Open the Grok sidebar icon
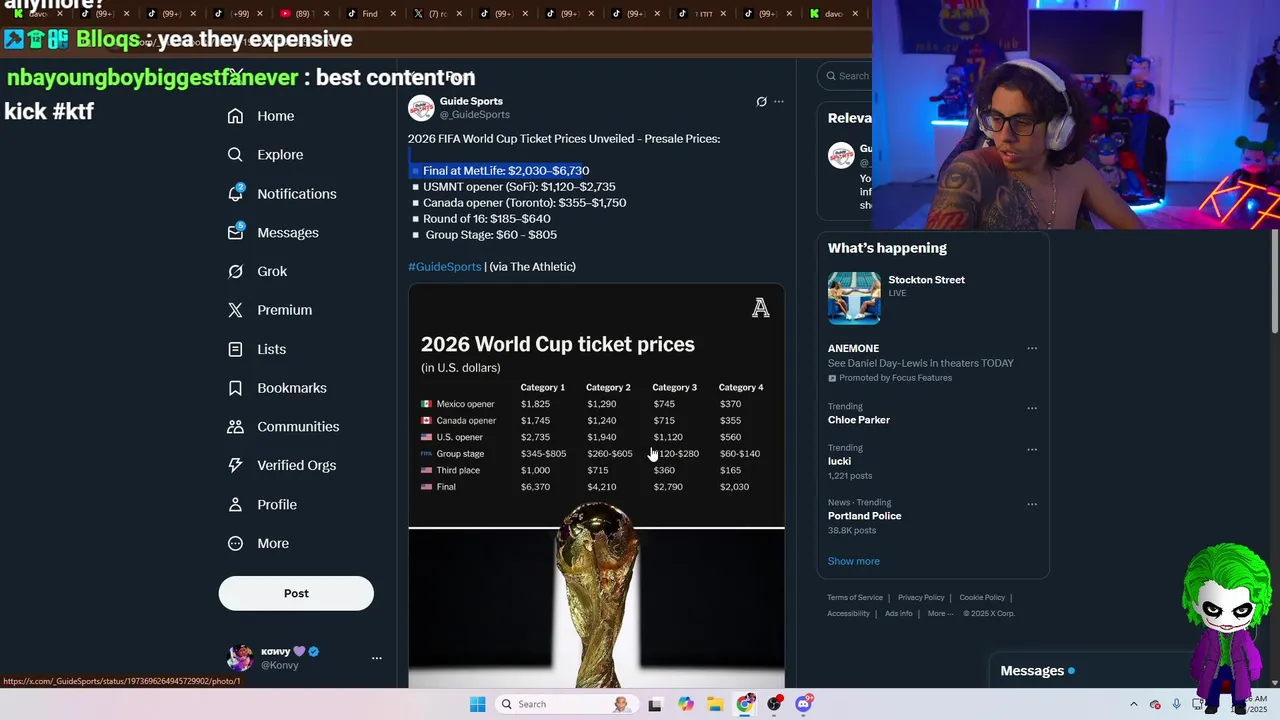Screen dimensions: 1280x720 pos(235,271)
